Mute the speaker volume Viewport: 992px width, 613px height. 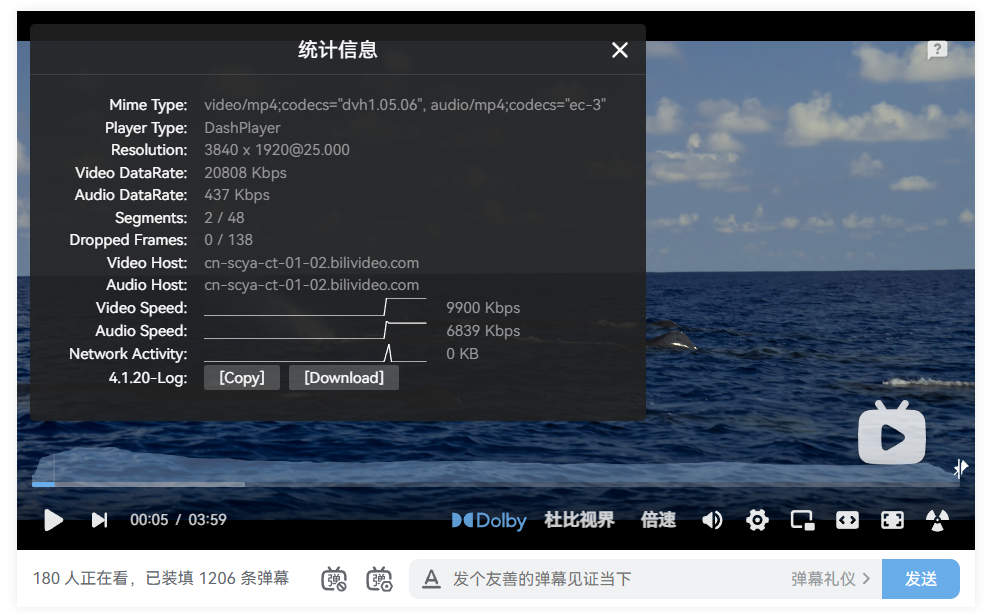[712, 520]
